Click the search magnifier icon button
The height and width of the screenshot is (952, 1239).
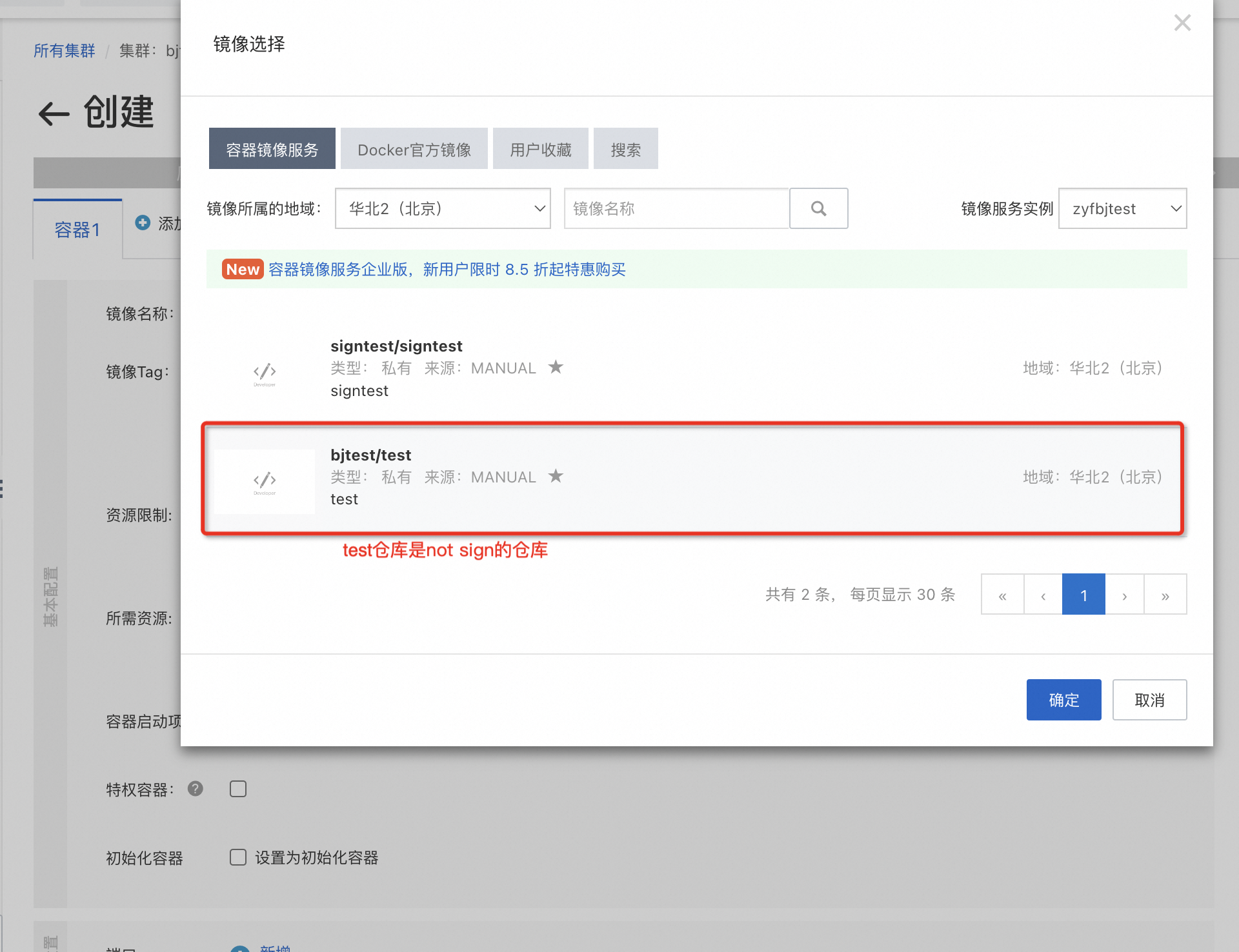point(818,208)
